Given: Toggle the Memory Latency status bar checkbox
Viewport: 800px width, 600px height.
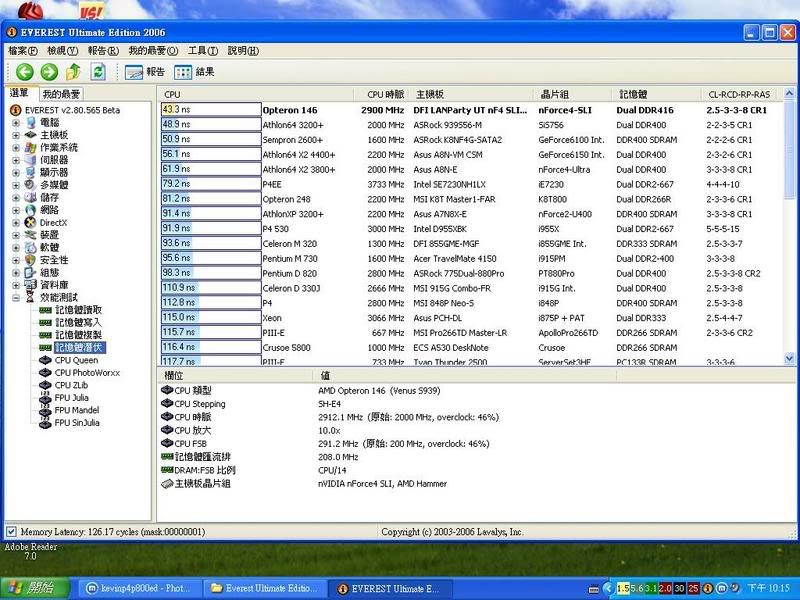Looking at the screenshot, I should (11, 532).
